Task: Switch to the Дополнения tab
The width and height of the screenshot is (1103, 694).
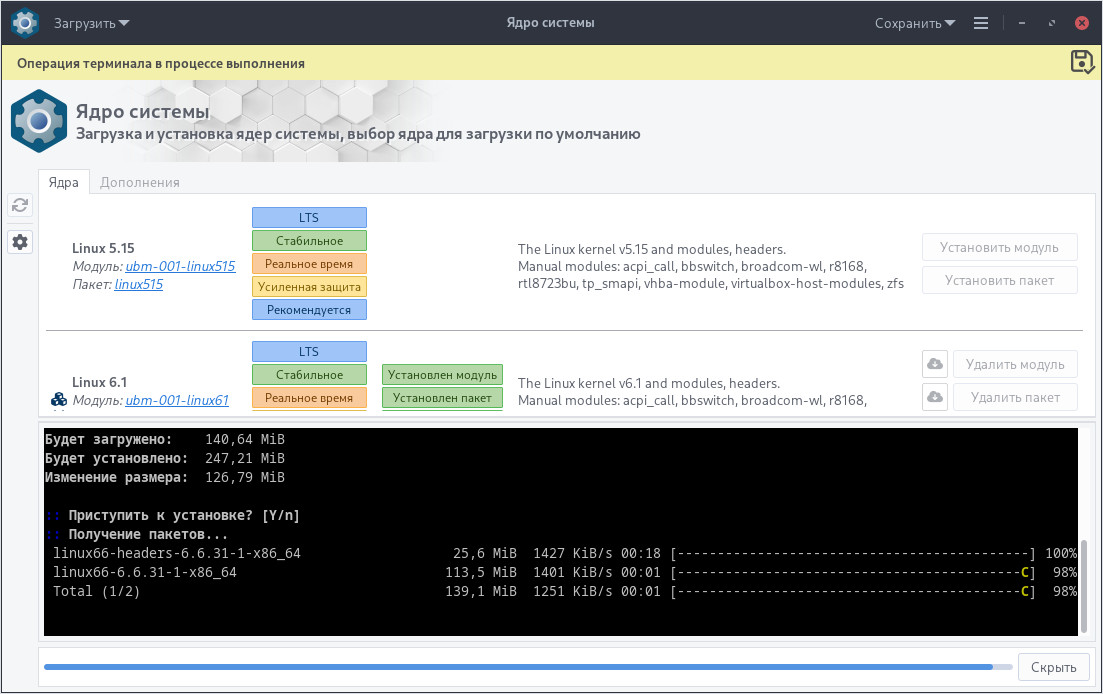Action: [x=139, y=182]
